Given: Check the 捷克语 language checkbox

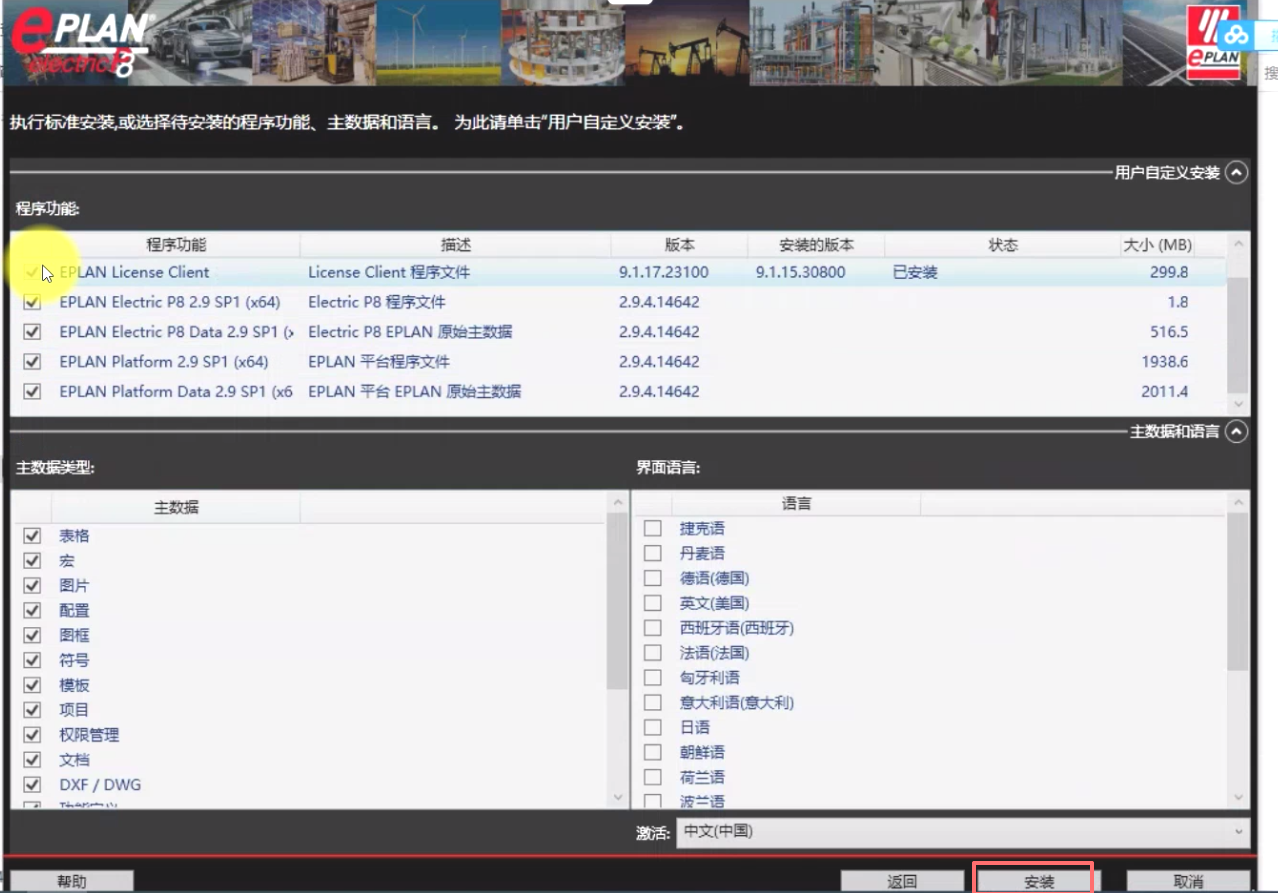Looking at the screenshot, I should click(x=653, y=528).
